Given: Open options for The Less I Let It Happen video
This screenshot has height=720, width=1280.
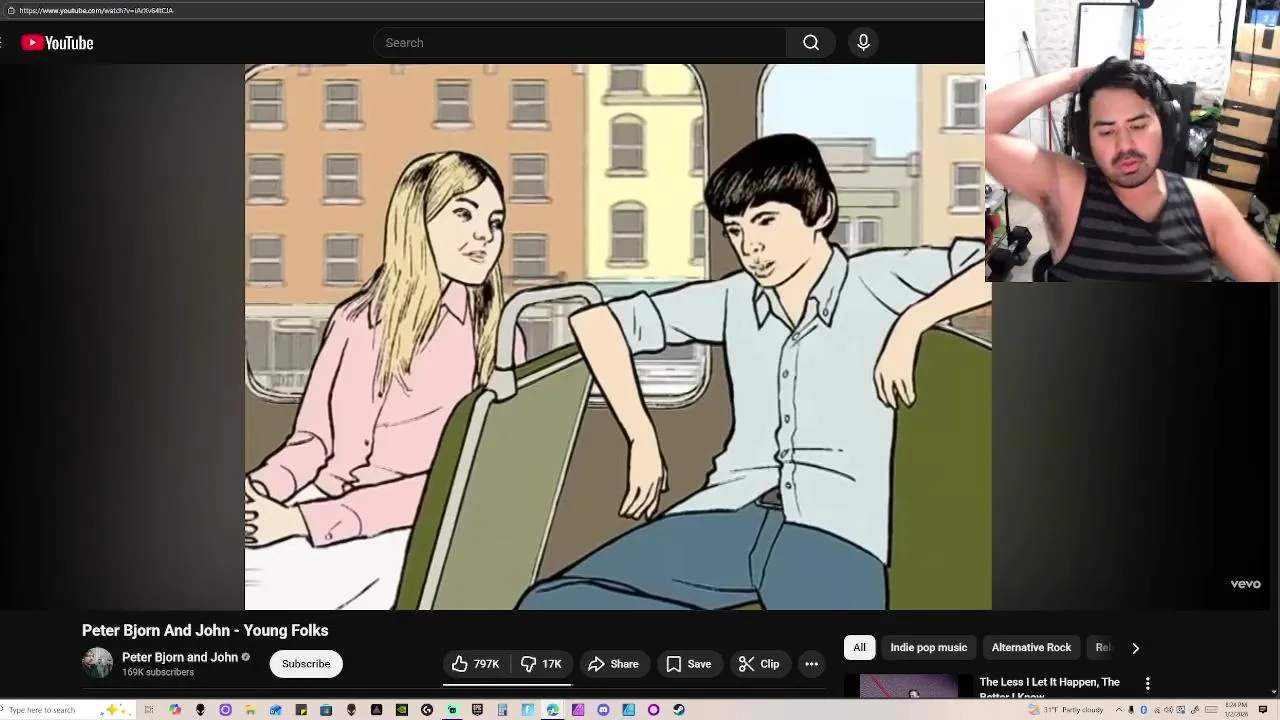Looking at the screenshot, I should pos(1148,684).
